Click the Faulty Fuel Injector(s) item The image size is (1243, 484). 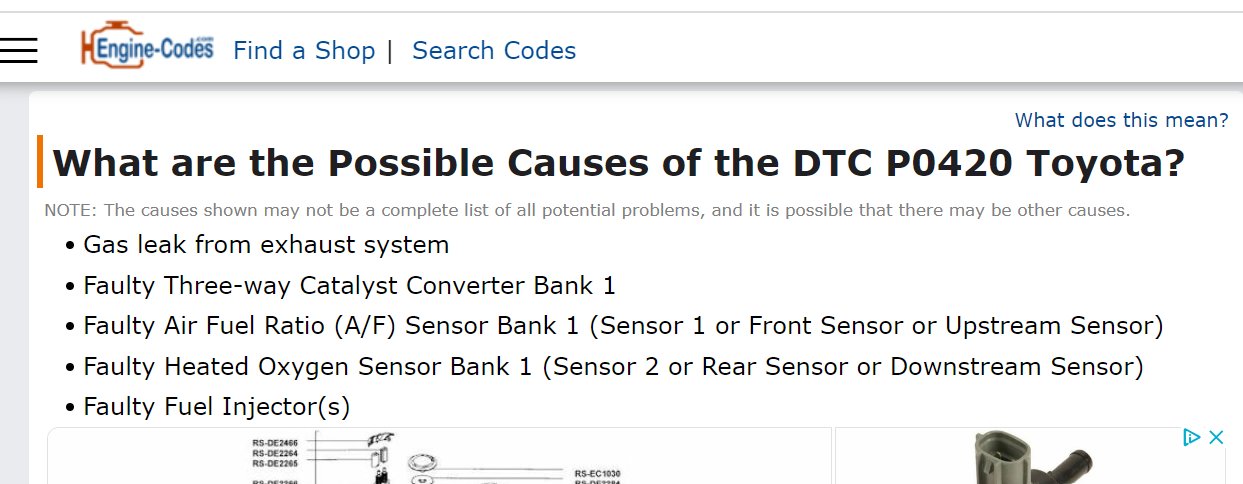pyautogui.click(x=216, y=407)
